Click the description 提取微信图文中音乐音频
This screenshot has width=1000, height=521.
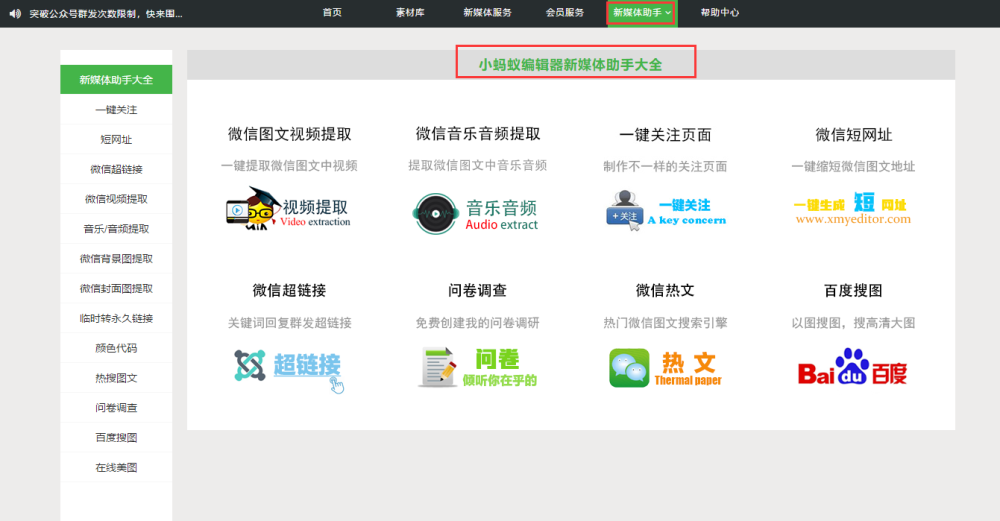click(x=478, y=166)
